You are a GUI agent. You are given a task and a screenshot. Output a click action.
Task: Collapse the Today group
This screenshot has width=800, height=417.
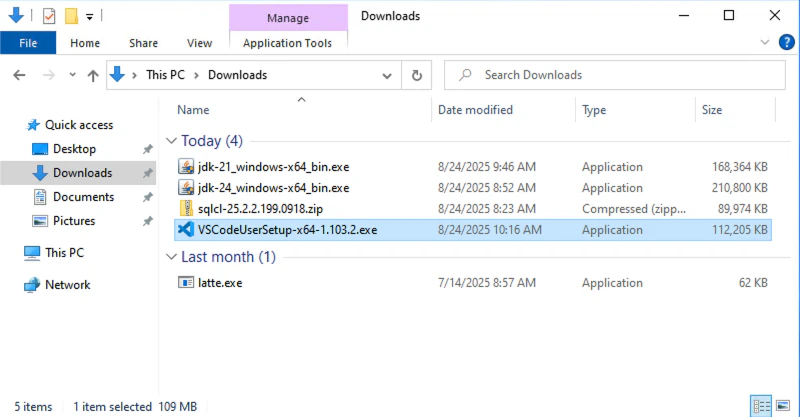point(171,141)
